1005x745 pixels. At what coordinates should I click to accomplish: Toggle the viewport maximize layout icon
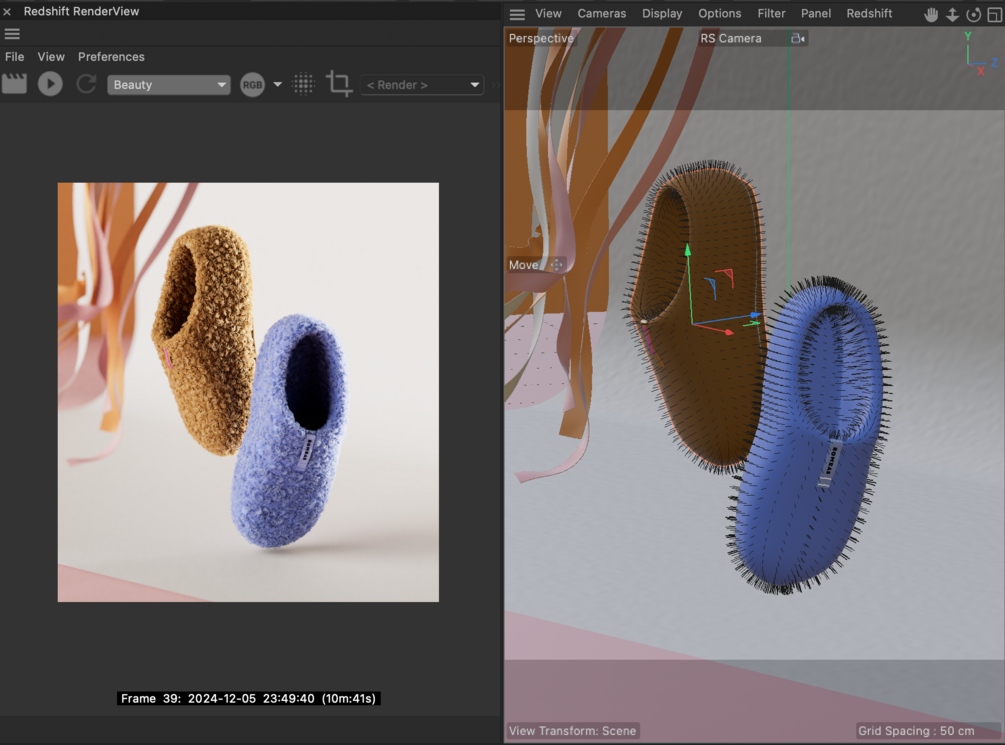coord(994,14)
